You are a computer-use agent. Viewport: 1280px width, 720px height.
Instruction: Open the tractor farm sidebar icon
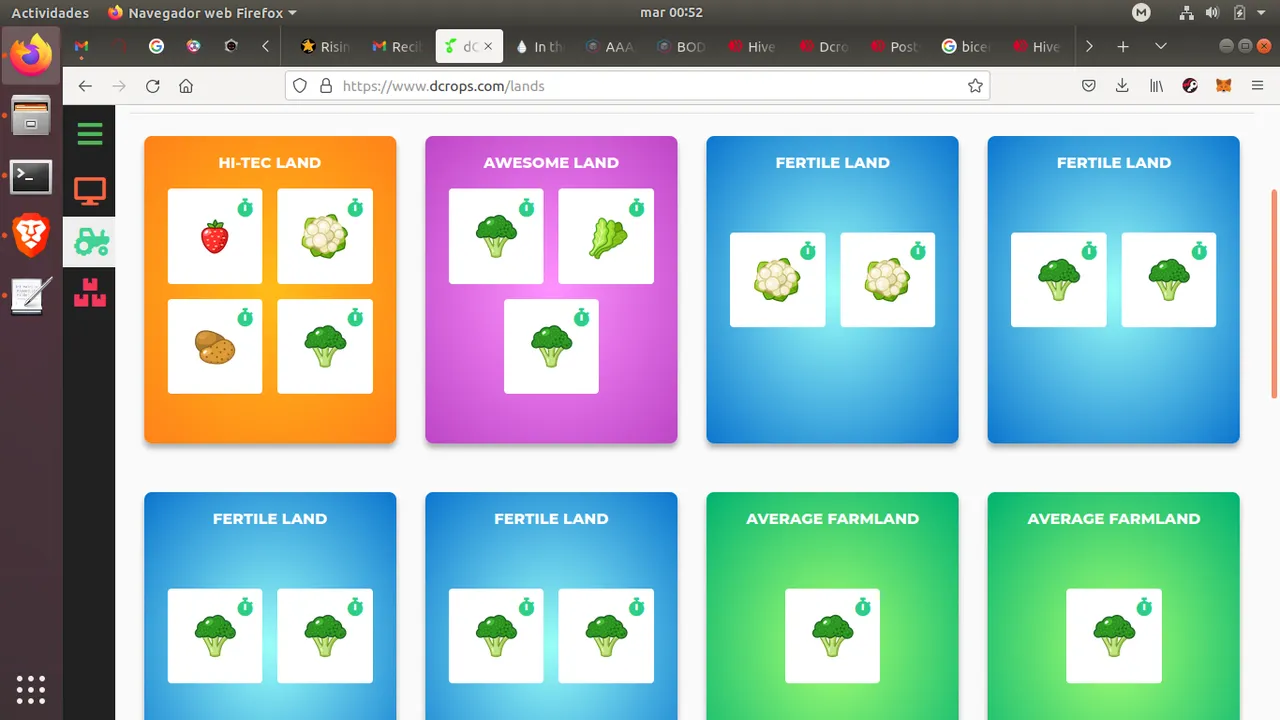point(91,241)
